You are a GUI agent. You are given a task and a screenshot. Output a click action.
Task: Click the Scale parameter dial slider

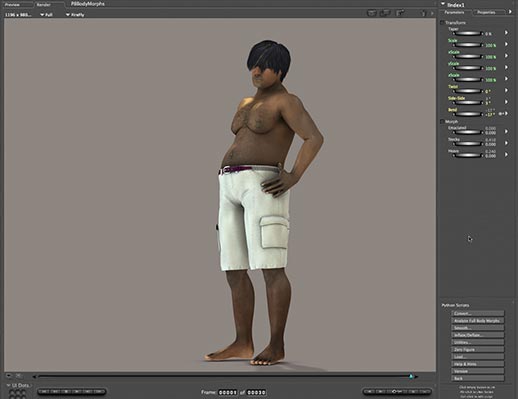pyautogui.click(x=468, y=45)
